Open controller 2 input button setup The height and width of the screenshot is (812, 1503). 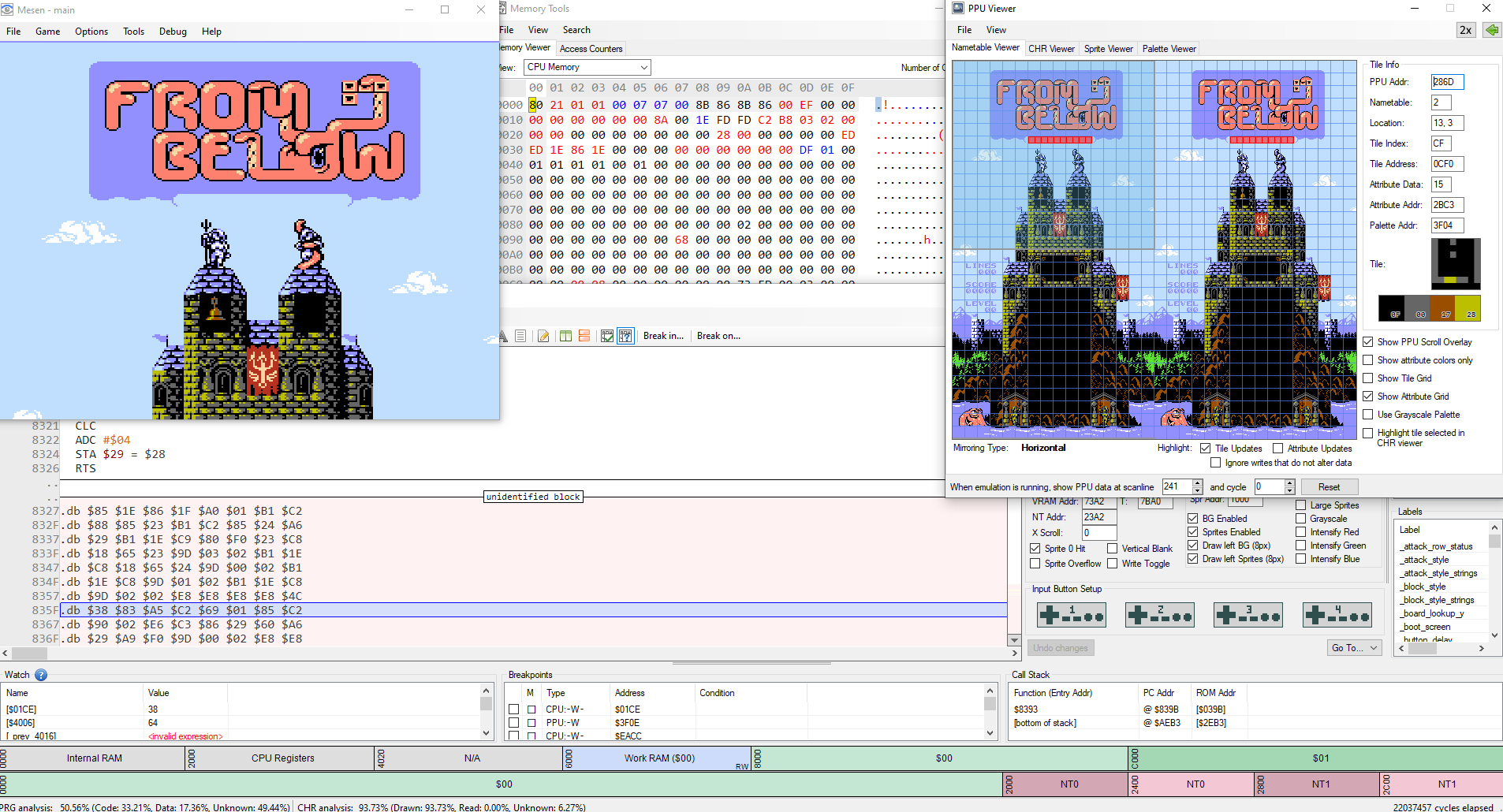pos(1160,615)
